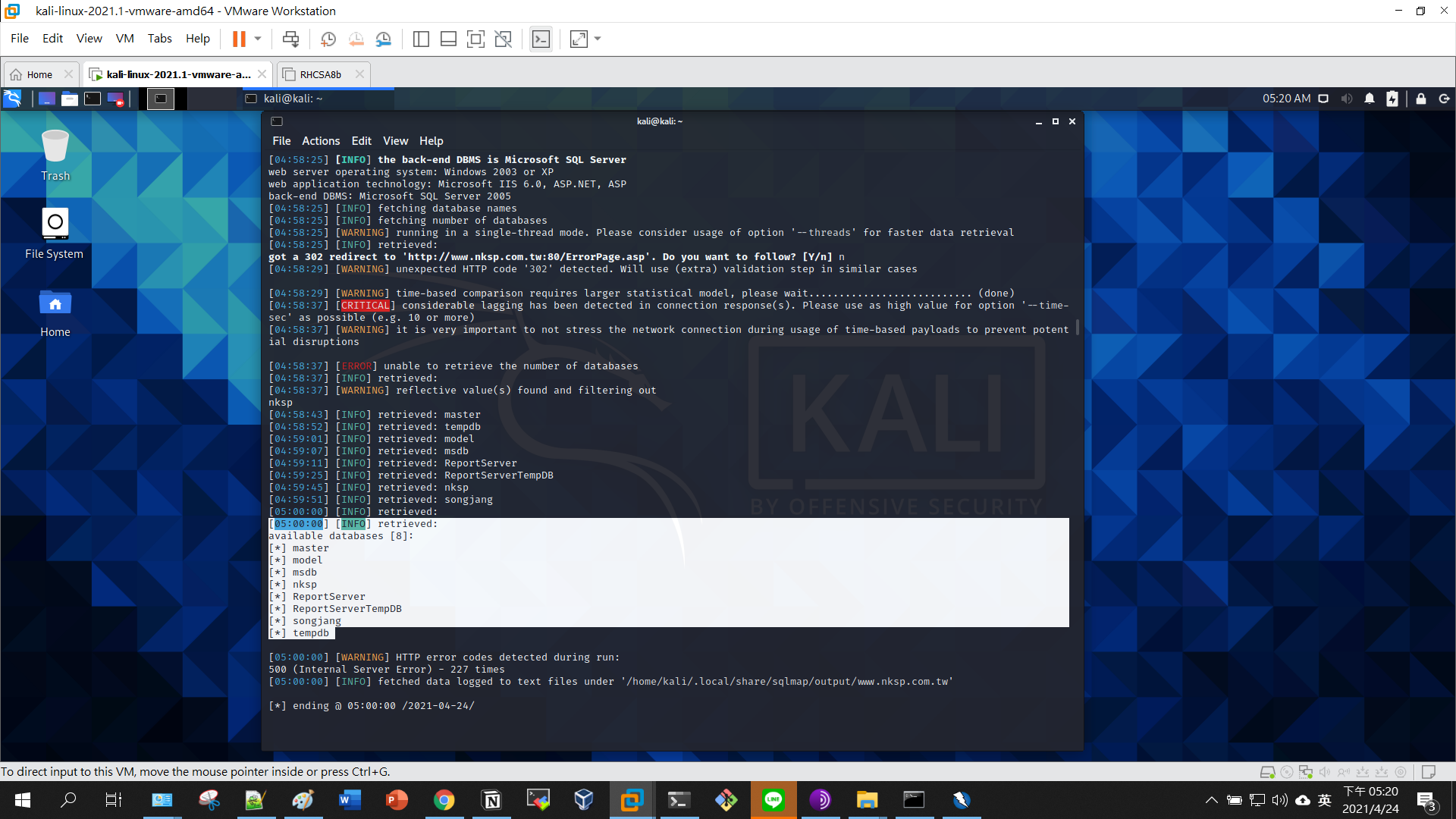Viewport: 1456px width, 819px height.
Task: Click 'ReportServerTempDB' in available databases list
Action: (x=347, y=609)
